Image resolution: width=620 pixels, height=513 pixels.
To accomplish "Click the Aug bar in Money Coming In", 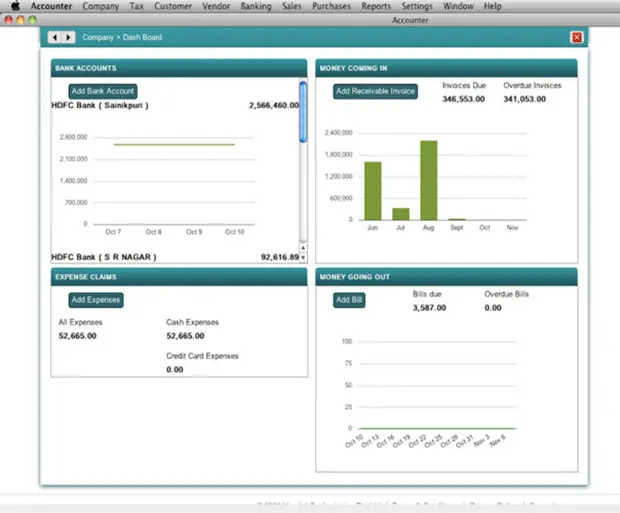I will point(429,180).
